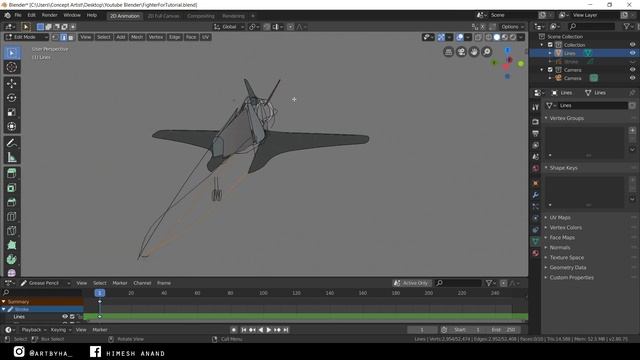Toggle perspective/orthographic grid gizmo

pyautogui.click(x=449, y=52)
